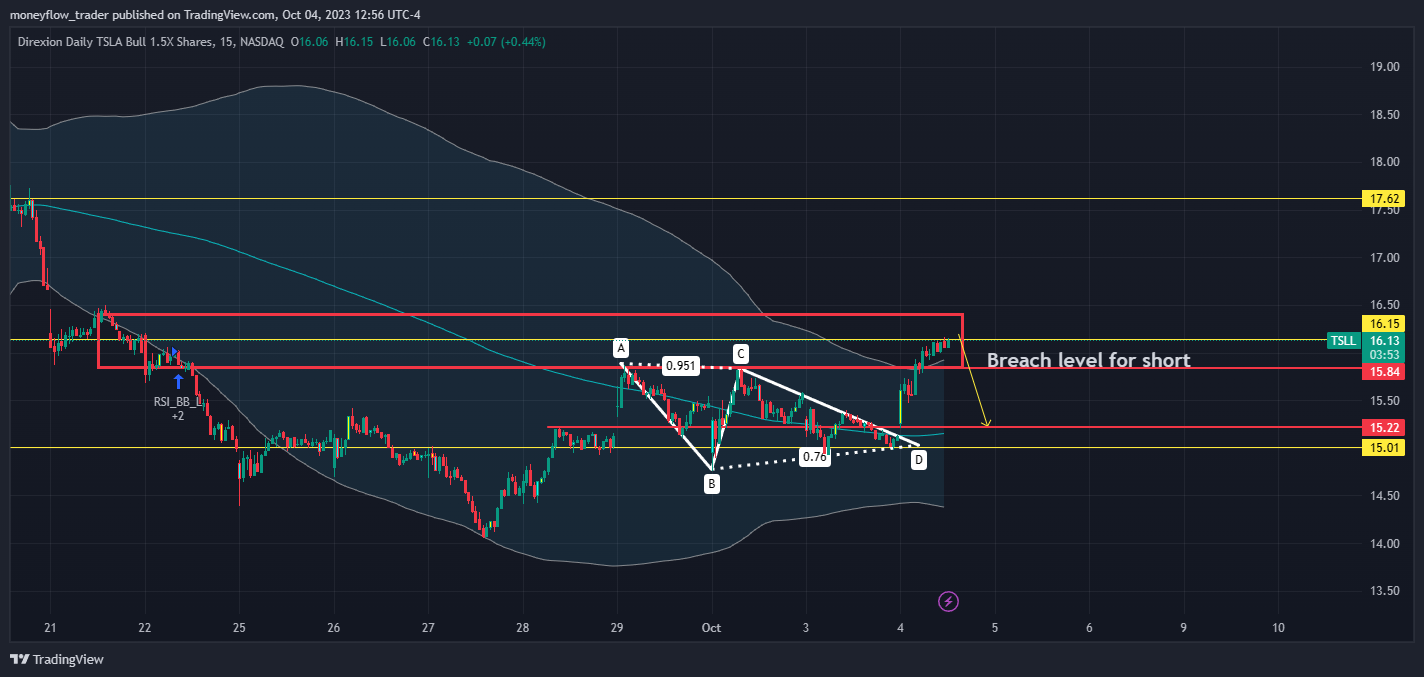
Task: Click the 14.00 price axis label
Action: [1384, 544]
